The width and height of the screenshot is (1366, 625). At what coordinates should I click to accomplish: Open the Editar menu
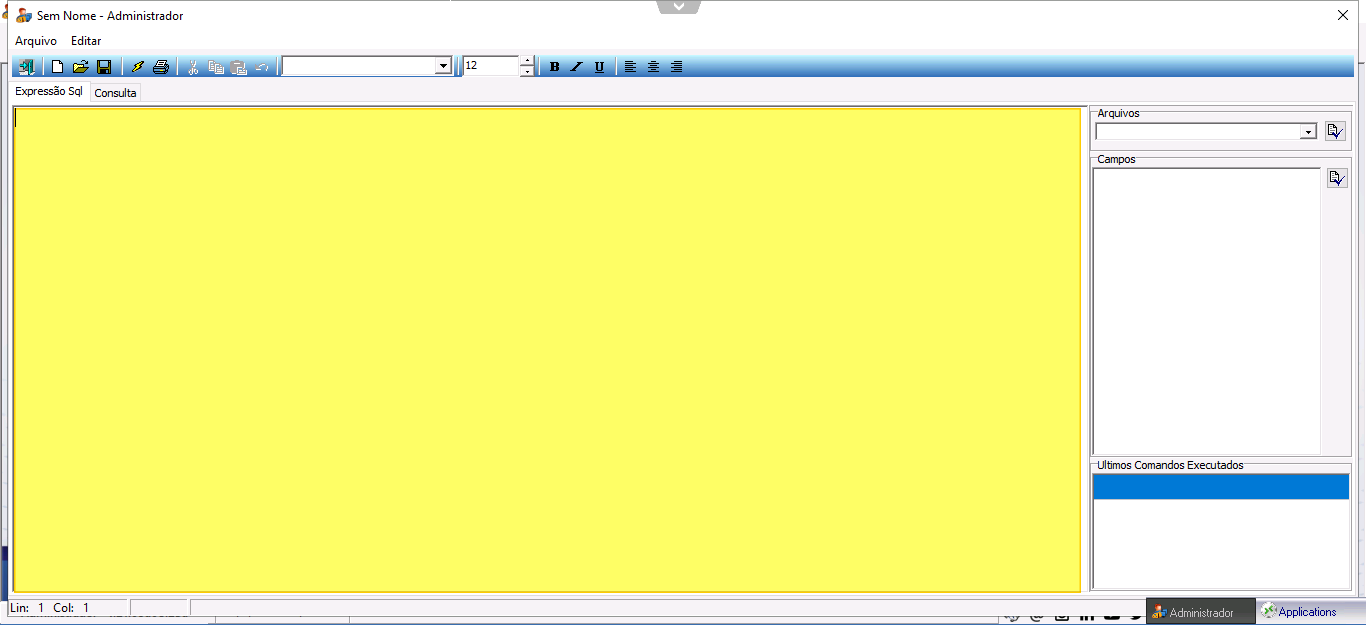point(86,41)
